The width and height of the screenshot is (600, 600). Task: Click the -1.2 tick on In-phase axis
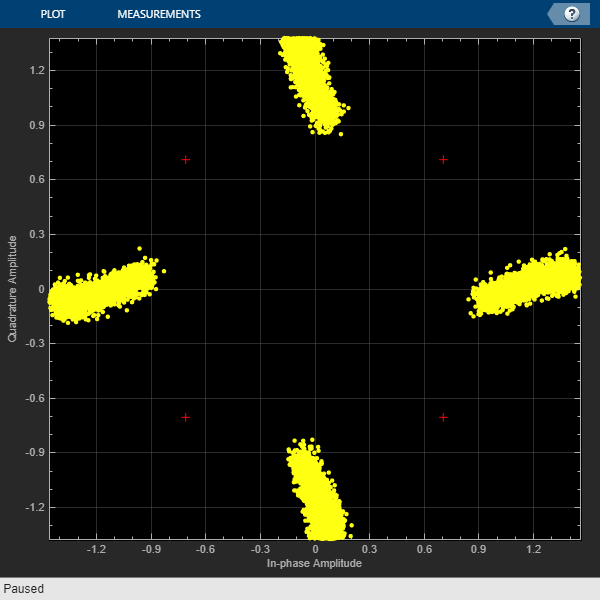[97, 549]
